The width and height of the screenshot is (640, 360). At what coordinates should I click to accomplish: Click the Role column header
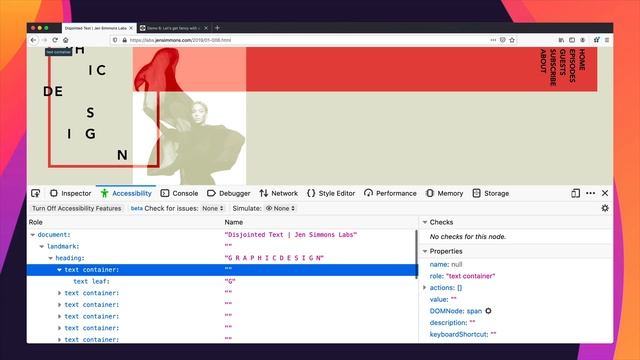point(36,222)
